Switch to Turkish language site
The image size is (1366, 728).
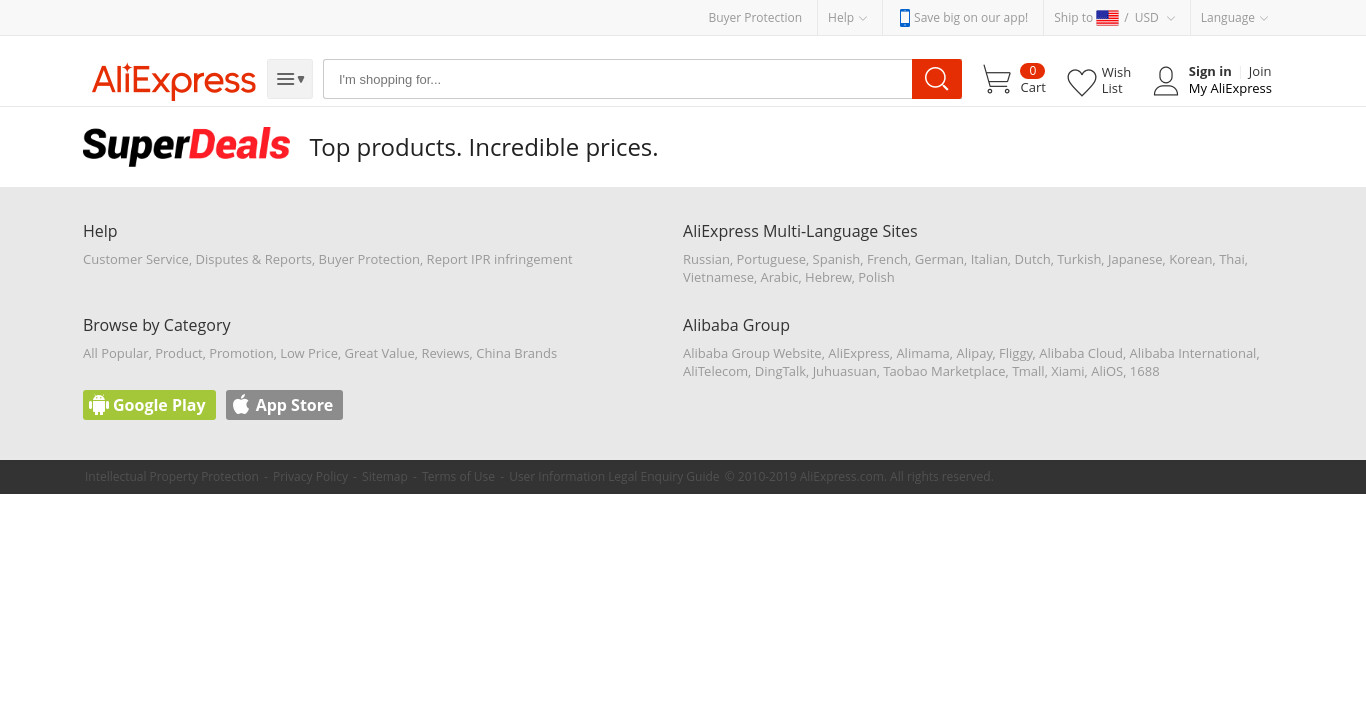pos(1079,259)
